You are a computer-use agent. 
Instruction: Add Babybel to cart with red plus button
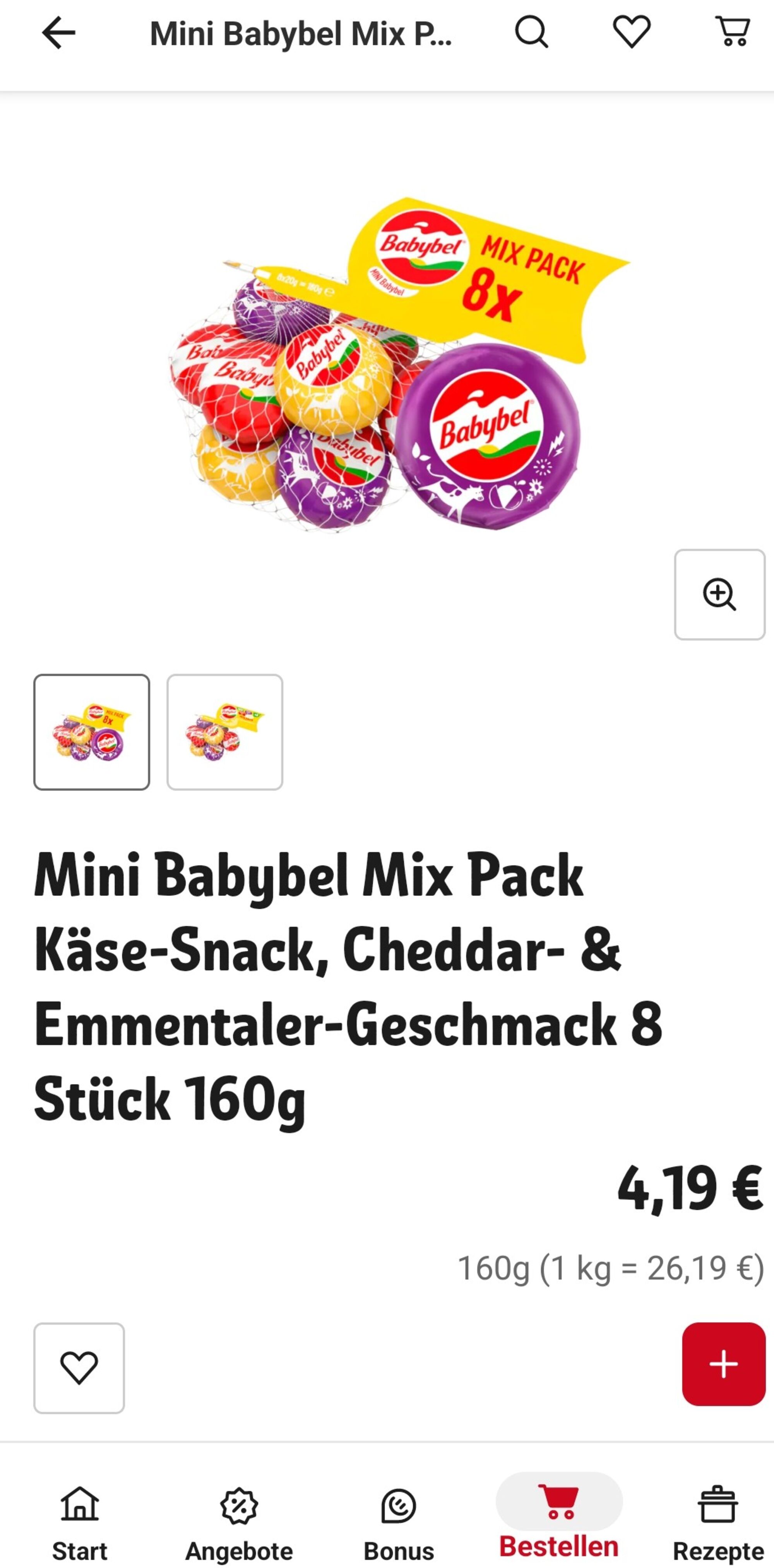tap(723, 1364)
